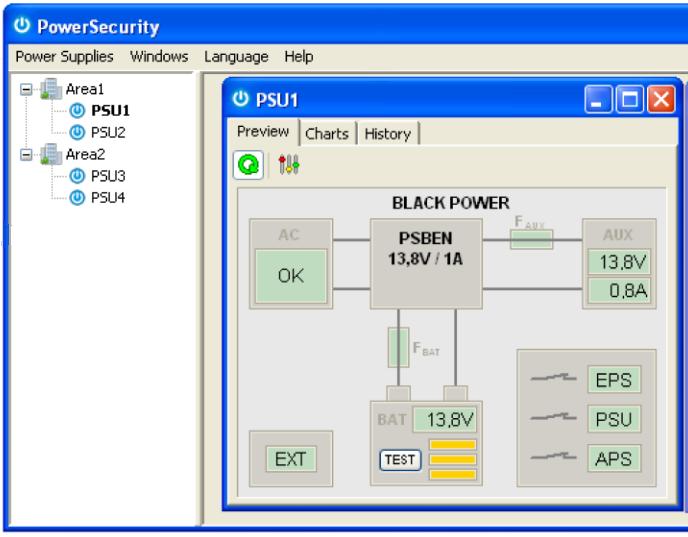Select PSU3 in the tree
The width and height of the screenshot is (688, 537).
(108, 176)
